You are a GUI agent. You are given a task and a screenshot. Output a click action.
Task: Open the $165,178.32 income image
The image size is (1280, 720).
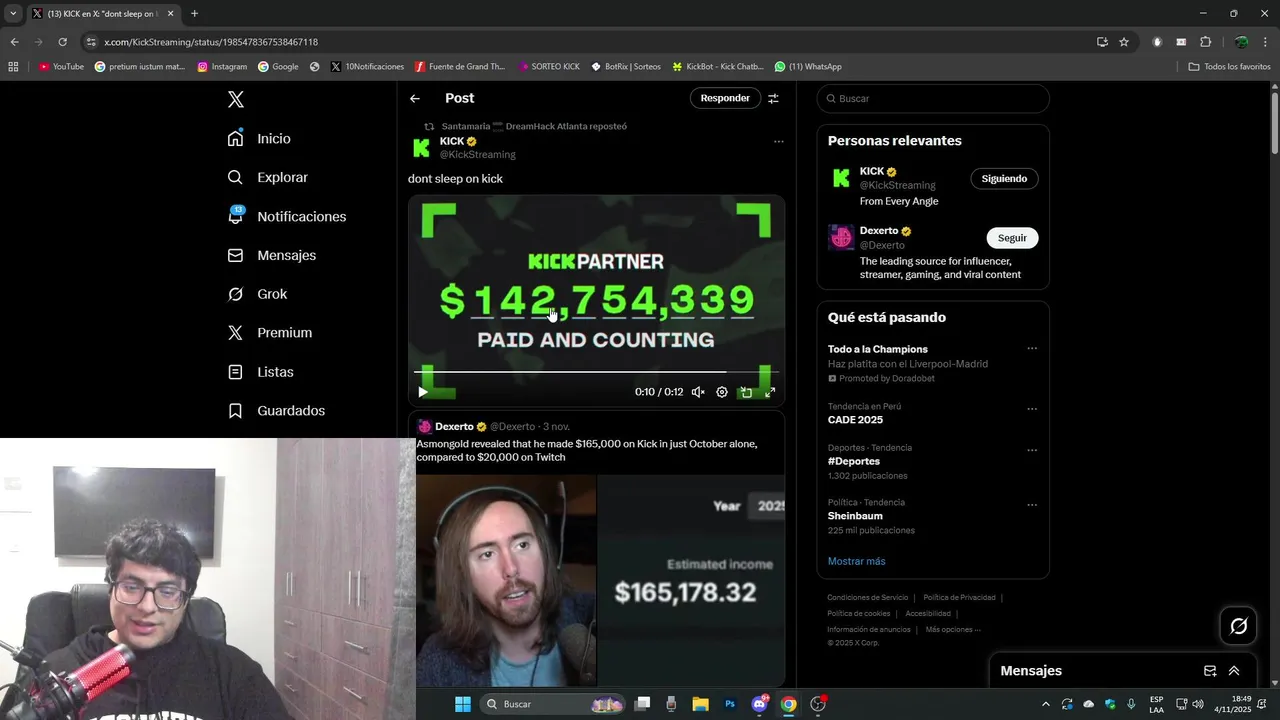(x=692, y=580)
